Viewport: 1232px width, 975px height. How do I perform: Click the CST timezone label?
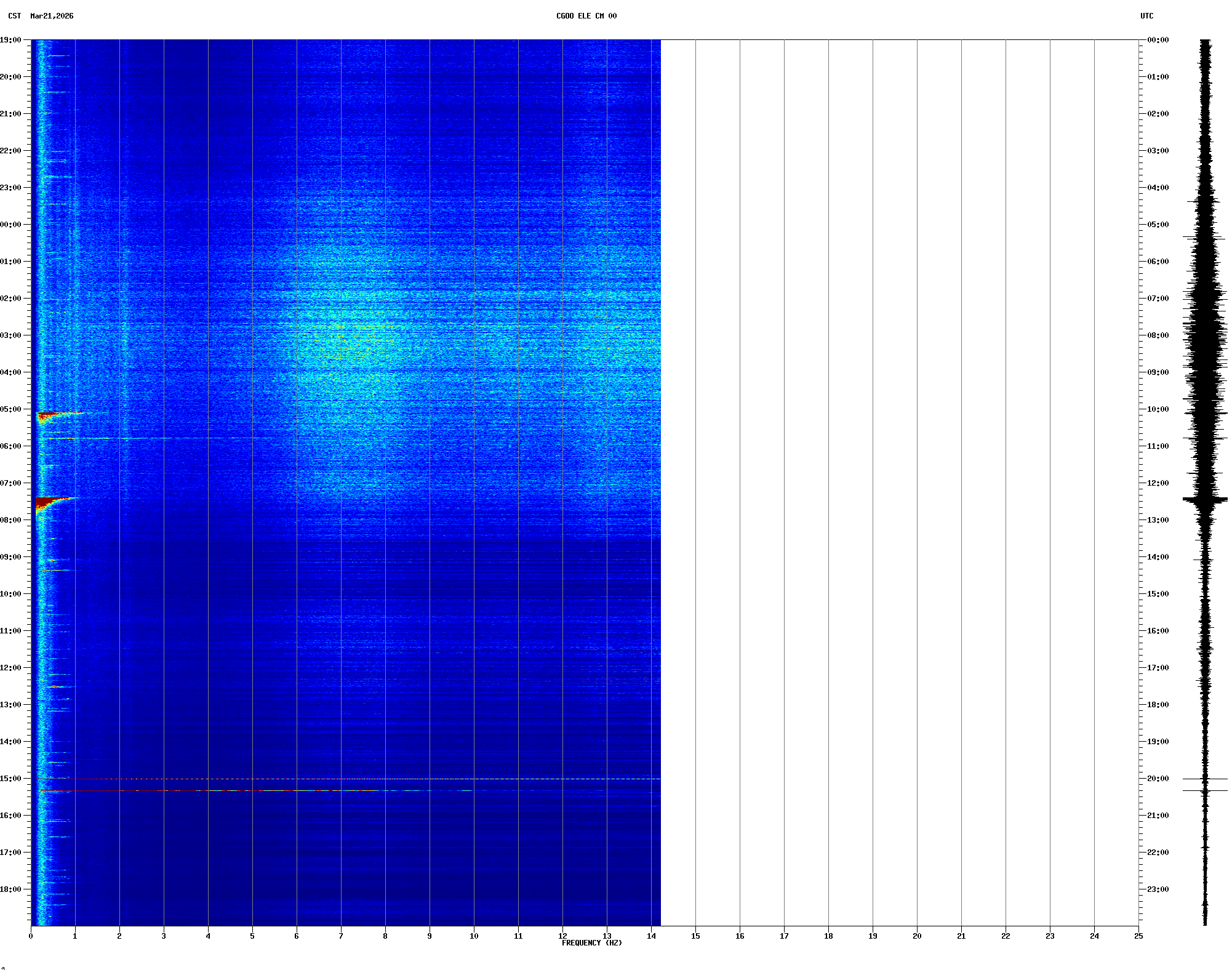pos(14,16)
